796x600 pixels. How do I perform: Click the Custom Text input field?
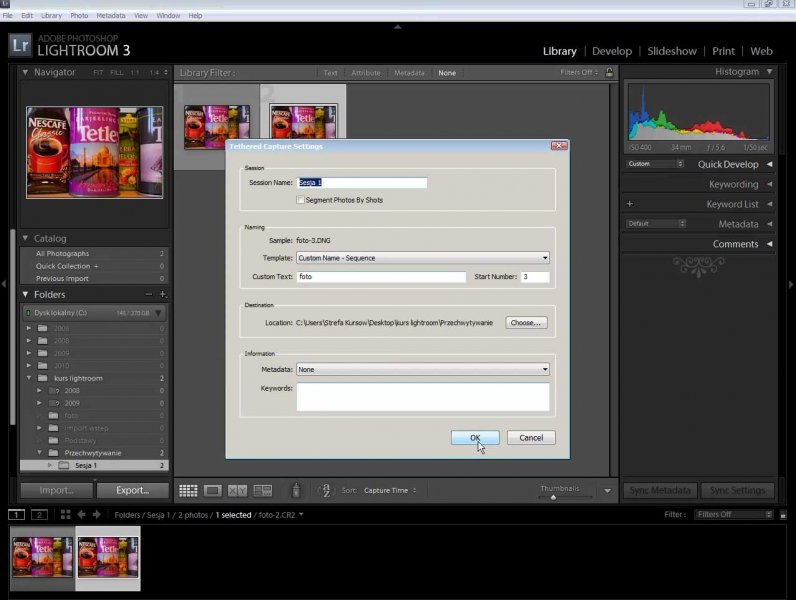(x=381, y=277)
